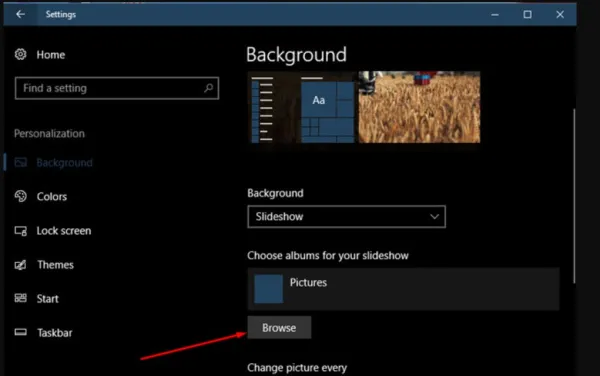The width and height of the screenshot is (600, 376).
Task: Open the Taskbar settings page
Action: (55, 333)
